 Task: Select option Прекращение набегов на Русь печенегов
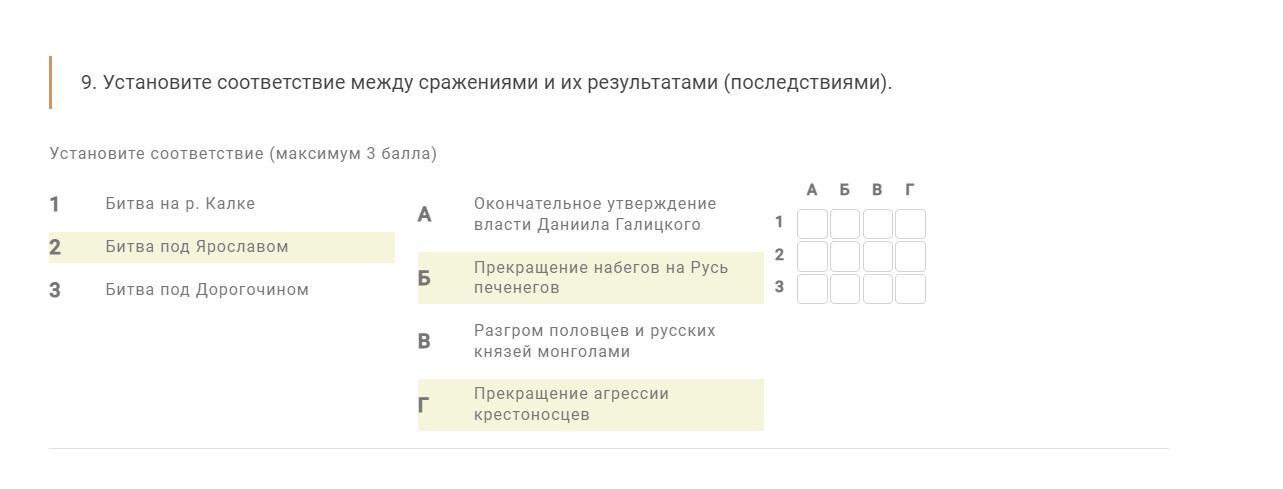591,278
